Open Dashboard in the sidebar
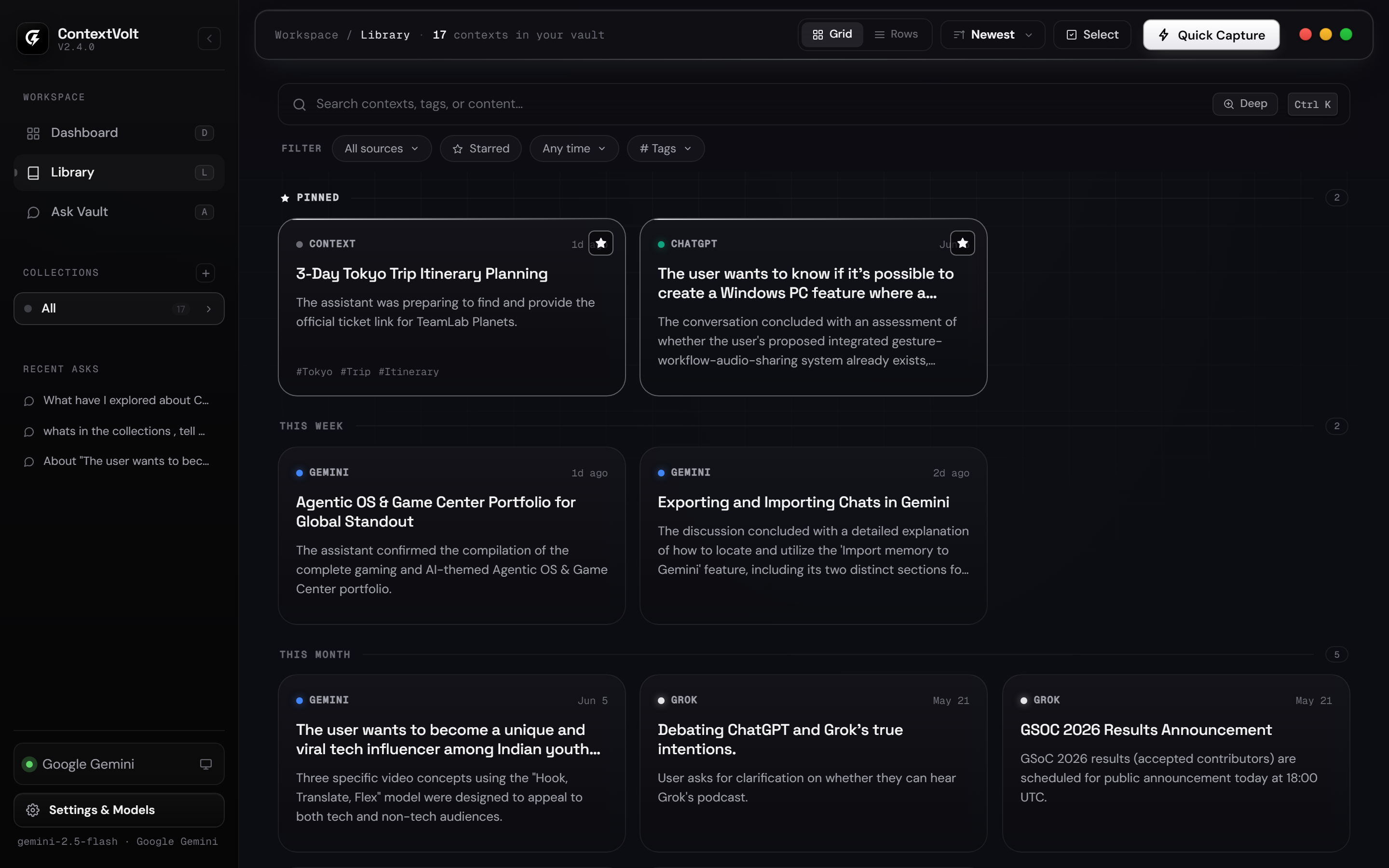This screenshot has width=1389, height=868. [x=119, y=133]
